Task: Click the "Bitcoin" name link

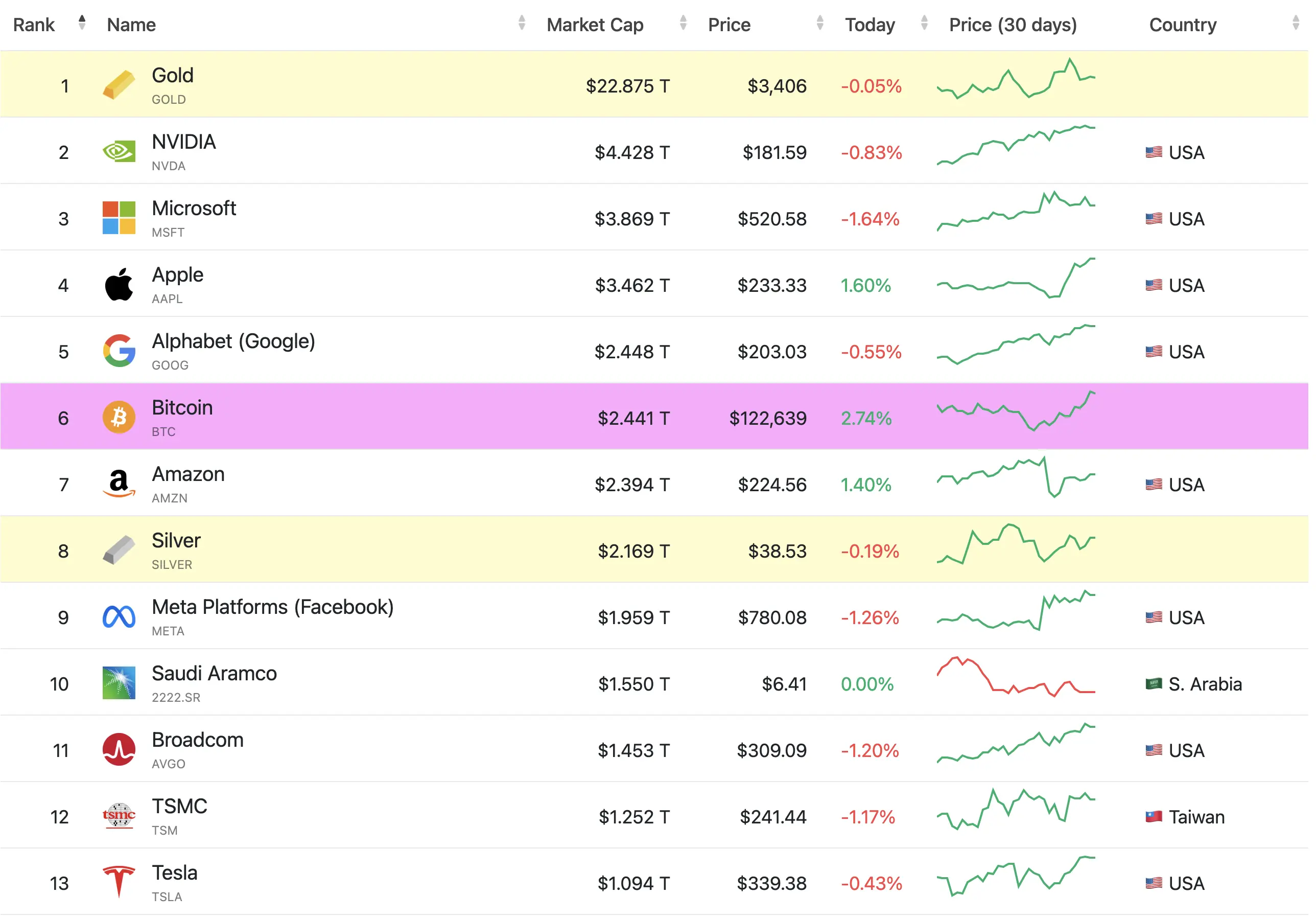Action: point(182,407)
